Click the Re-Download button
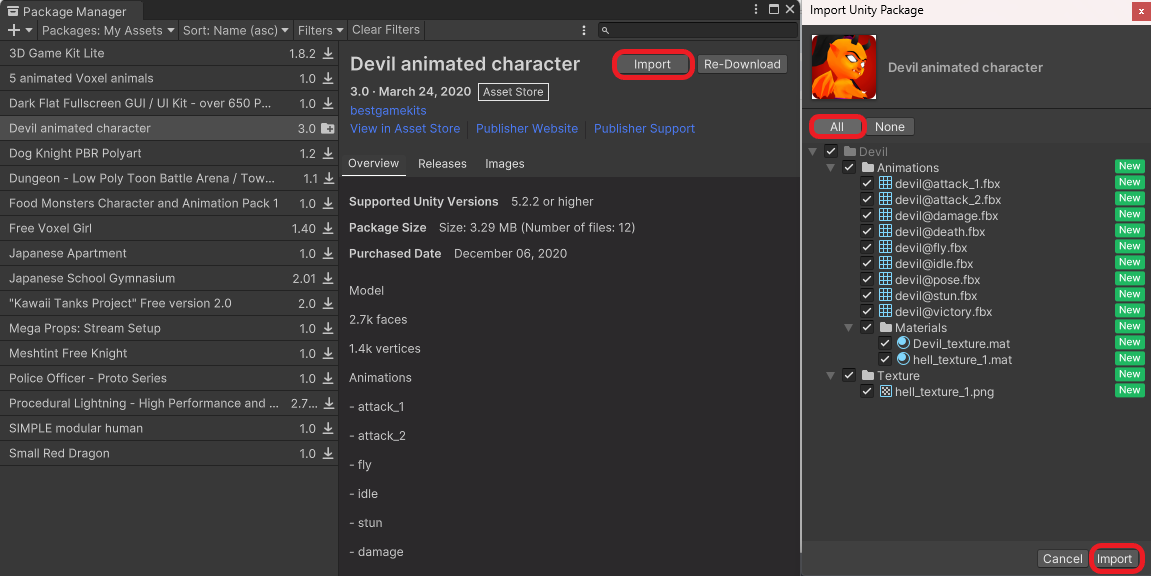Image resolution: width=1151 pixels, height=576 pixels. (742, 65)
